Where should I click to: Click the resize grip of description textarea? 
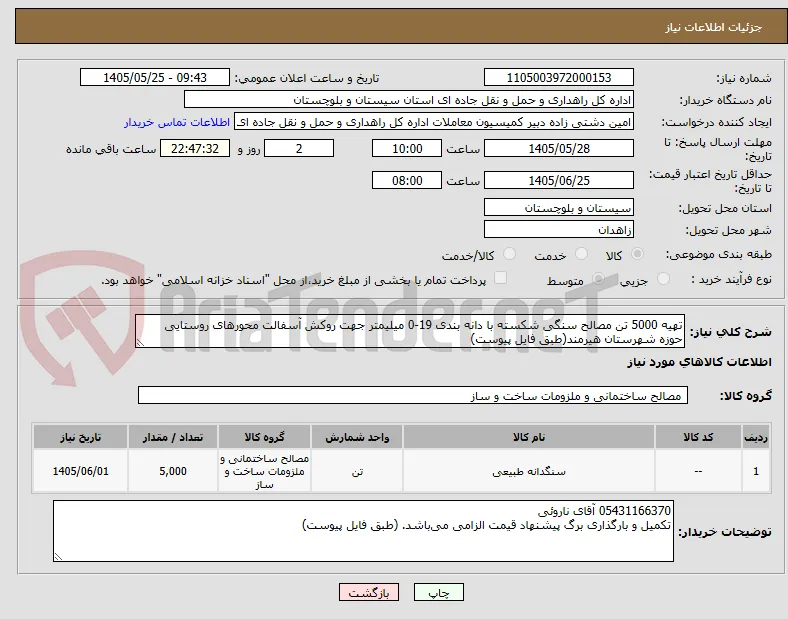(140, 343)
